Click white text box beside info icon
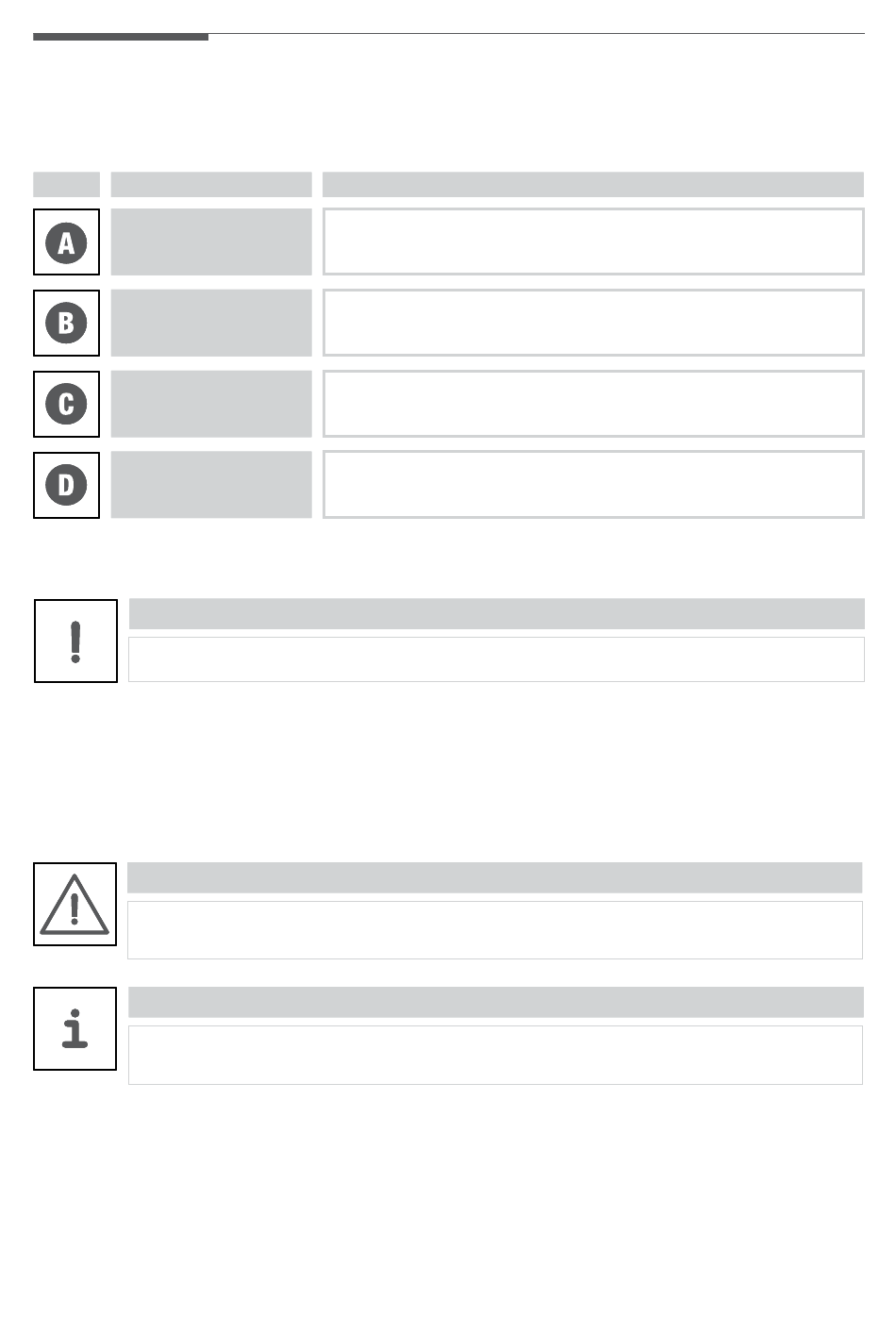The height and width of the screenshot is (1333, 896). (x=496, y=1055)
